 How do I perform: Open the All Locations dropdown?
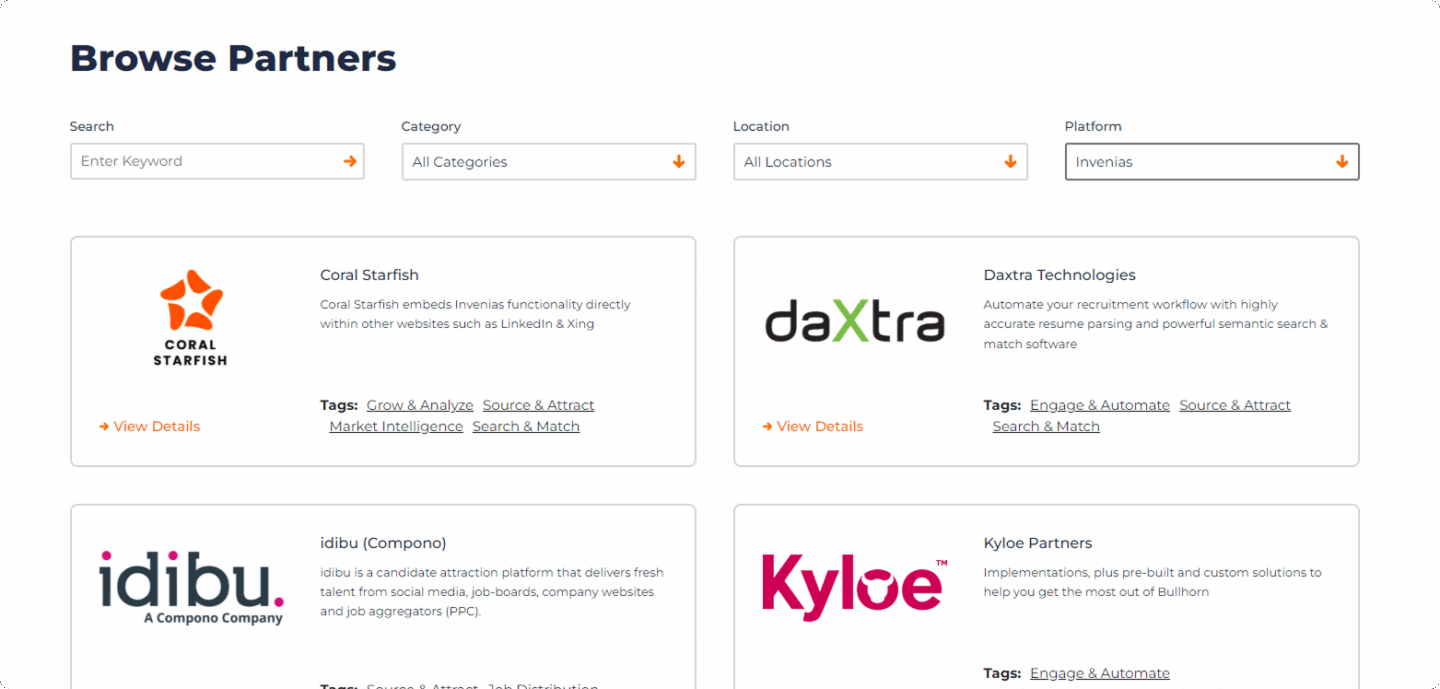point(880,161)
